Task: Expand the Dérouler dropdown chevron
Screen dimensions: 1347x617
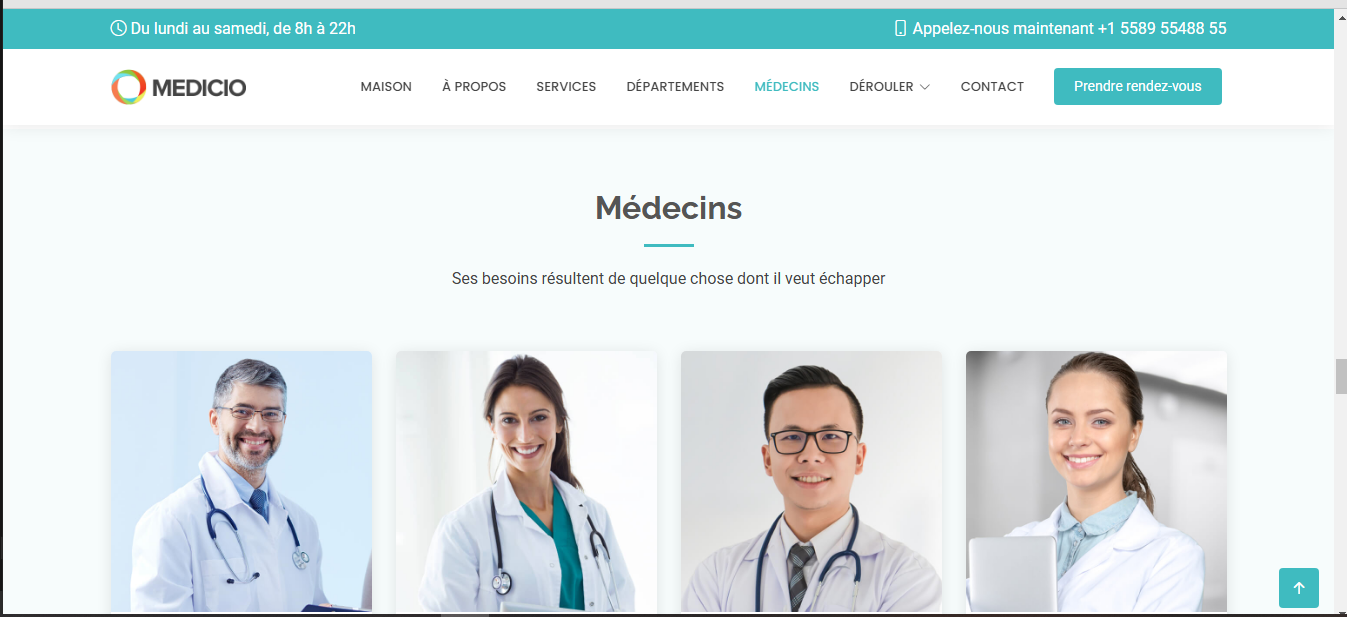Action: tap(925, 87)
